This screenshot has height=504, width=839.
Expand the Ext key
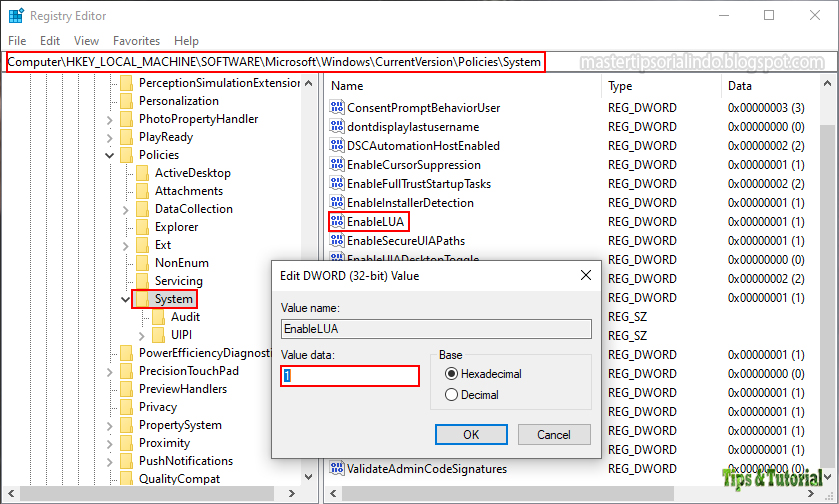tap(126, 246)
